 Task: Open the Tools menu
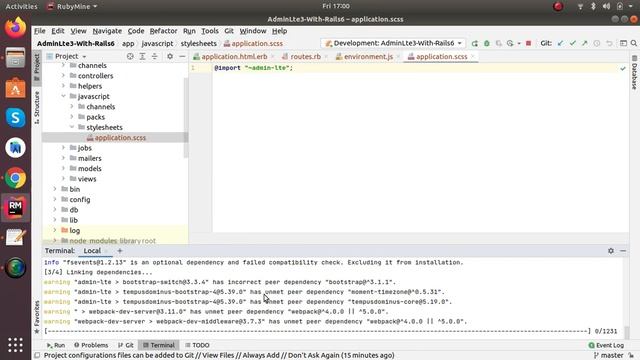click(210, 31)
